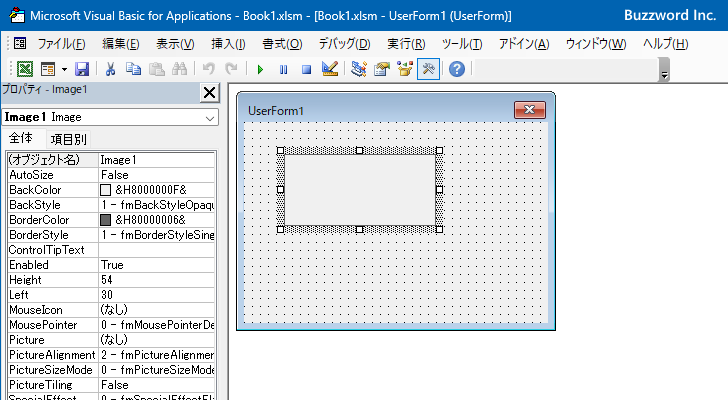Image resolution: width=728 pixels, height=400 pixels.
Task: Run the macro with the green play icon
Action: click(260, 70)
